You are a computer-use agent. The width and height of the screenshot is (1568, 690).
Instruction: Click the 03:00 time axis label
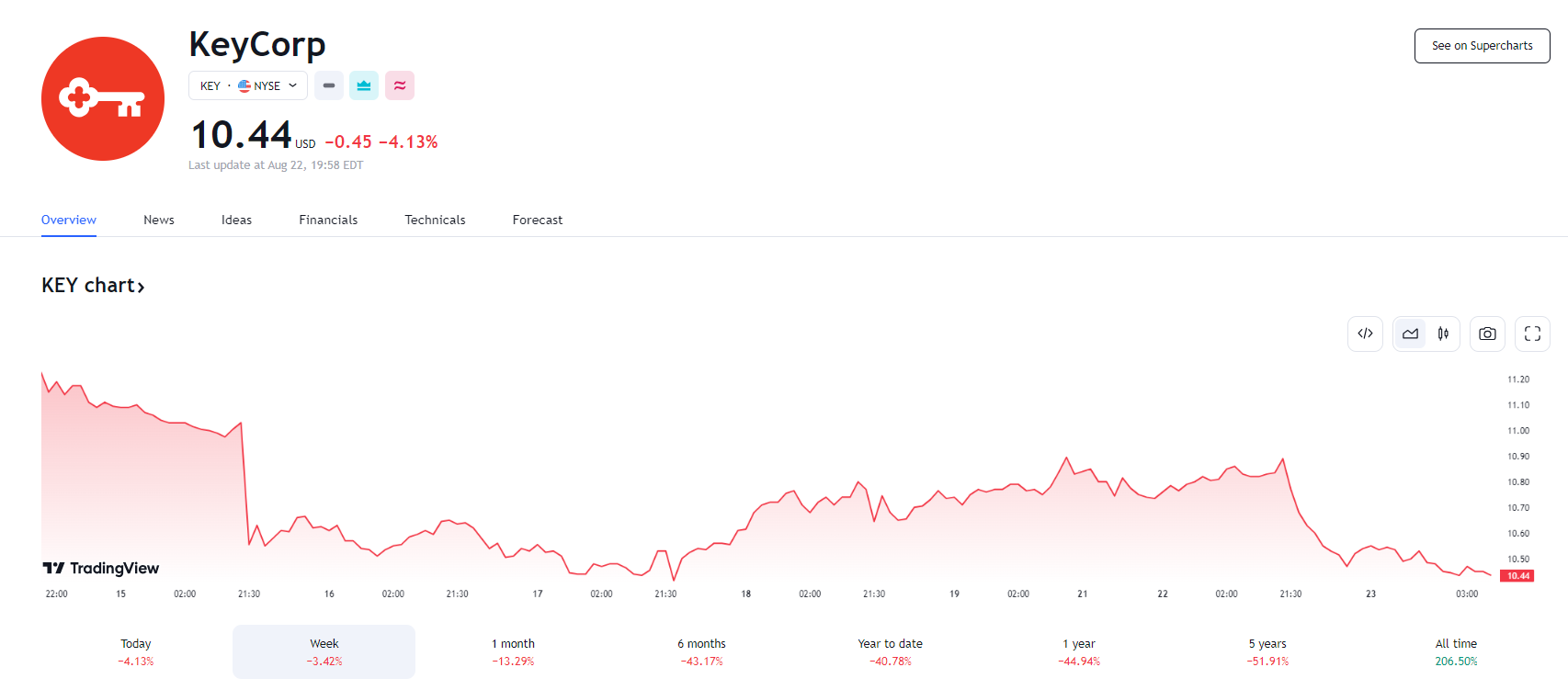coord(1467,594)
